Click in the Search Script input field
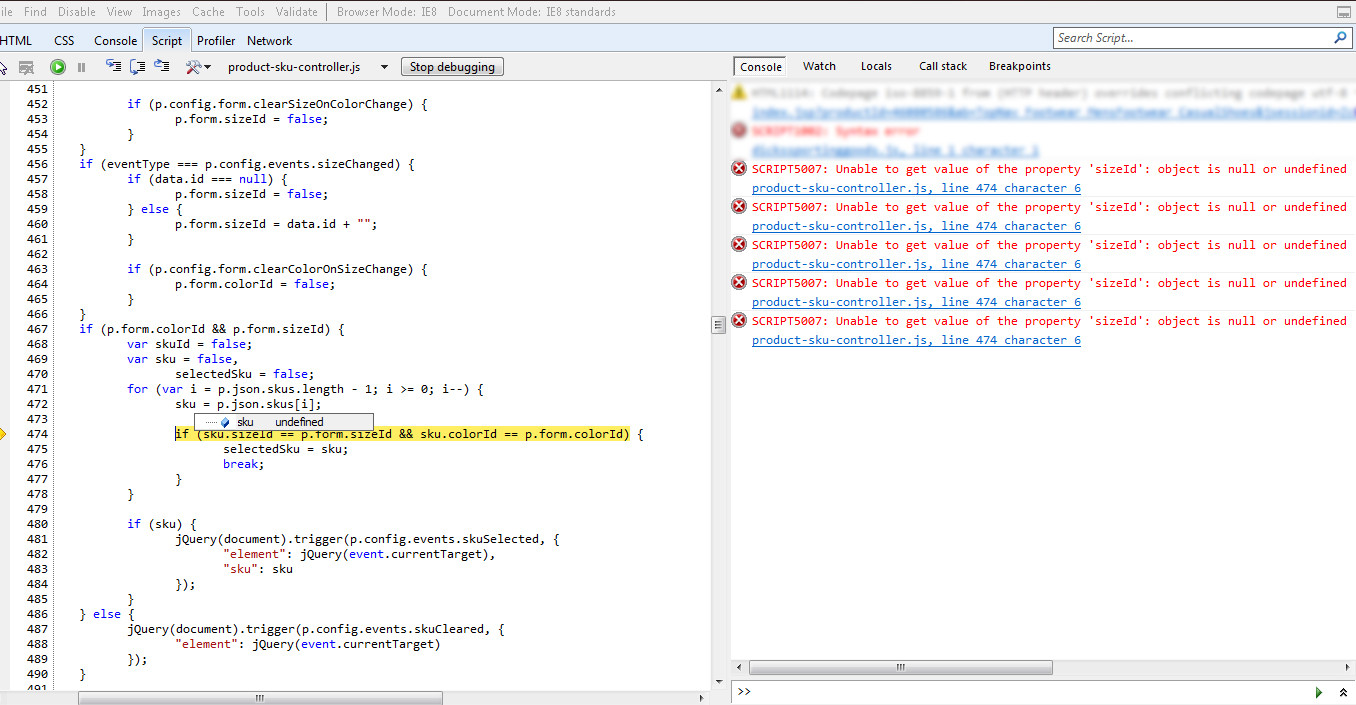 pos(1192,38)
